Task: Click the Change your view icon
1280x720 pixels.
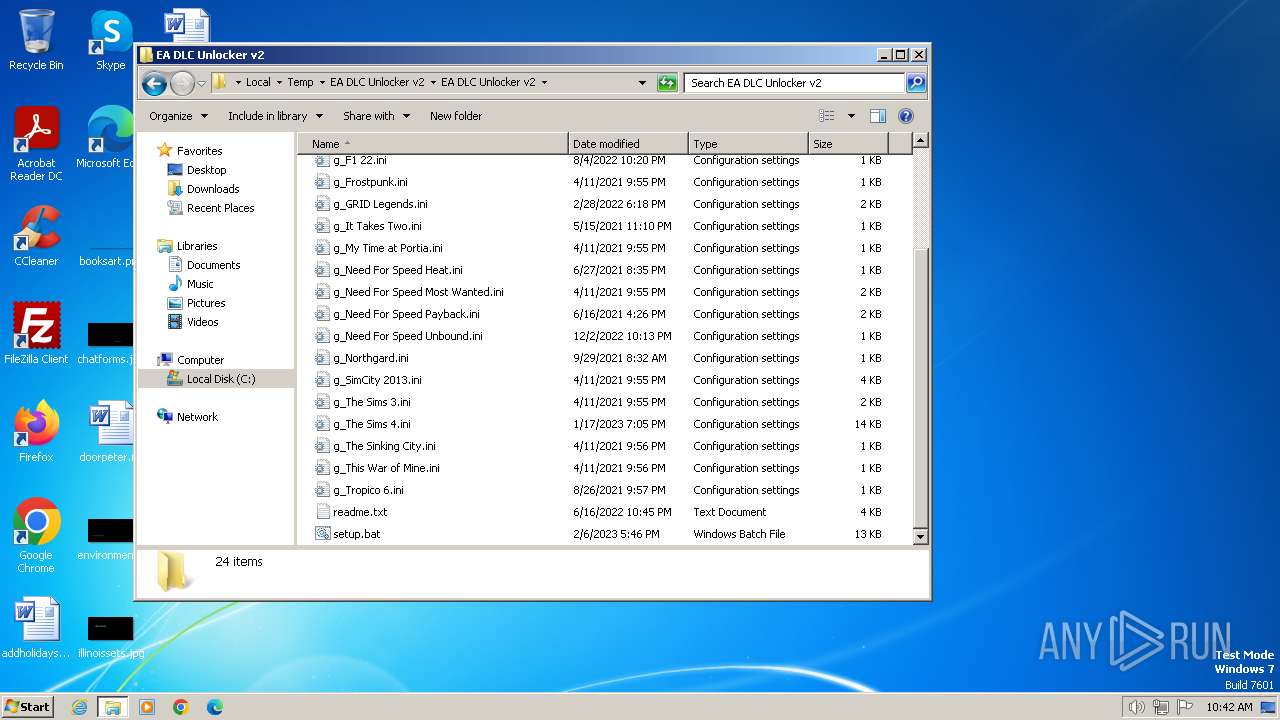Action: coord(827,116)
